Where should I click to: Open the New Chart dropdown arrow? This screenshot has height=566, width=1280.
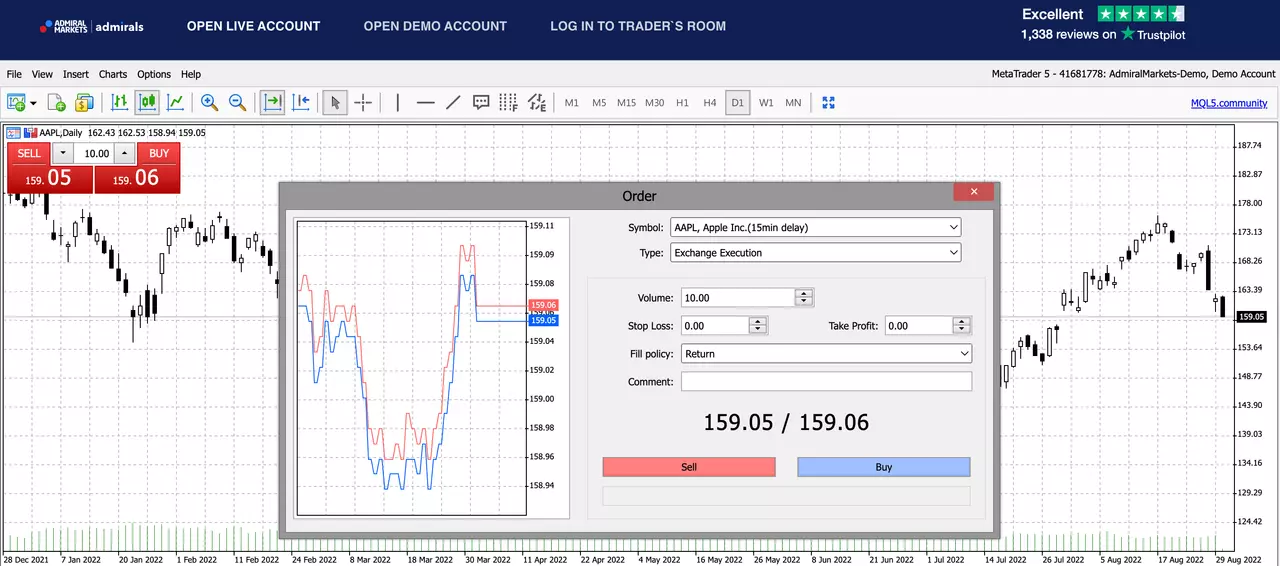[33, 103]
